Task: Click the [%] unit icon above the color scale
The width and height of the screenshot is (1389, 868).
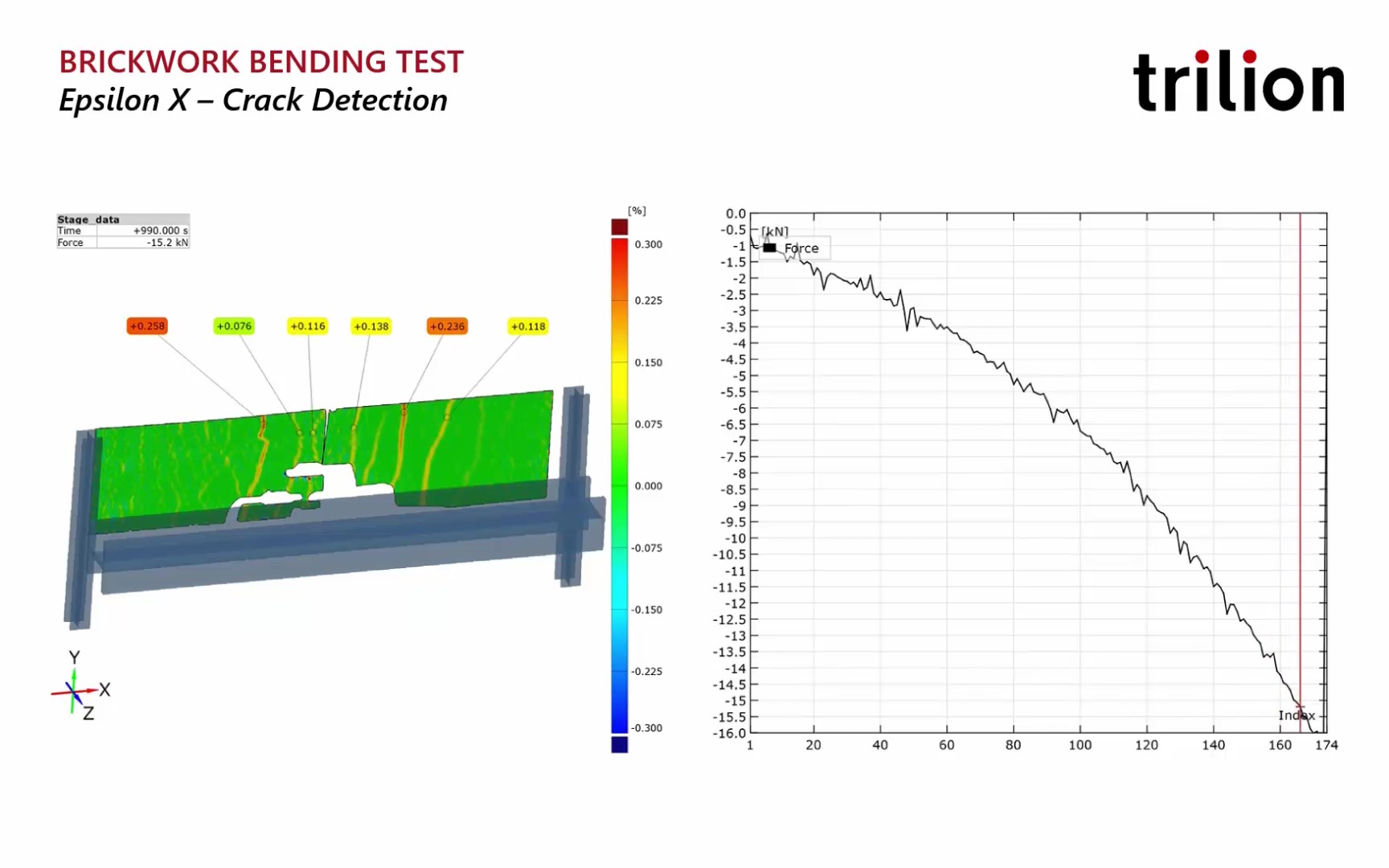Action: click(x=636, y=211)
